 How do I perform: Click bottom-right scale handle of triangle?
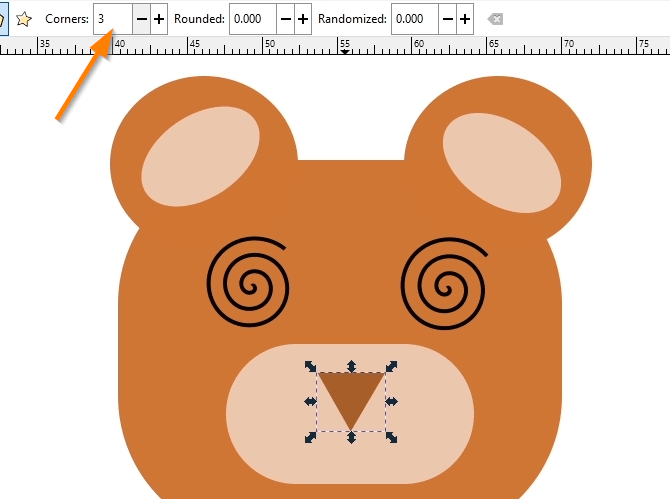pos(392,437)
